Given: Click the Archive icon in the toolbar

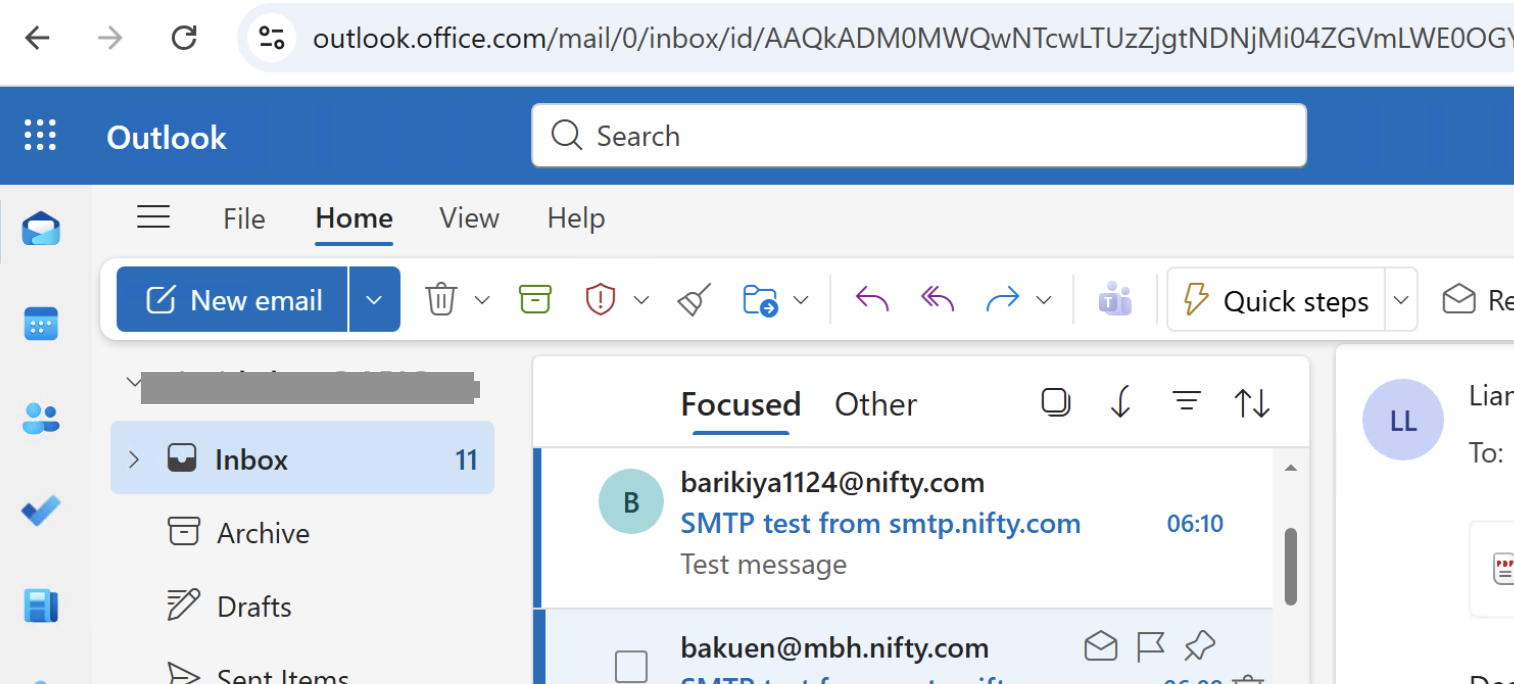Looking at the screenshot, I should pyautogui.click(x=535, y=299).
